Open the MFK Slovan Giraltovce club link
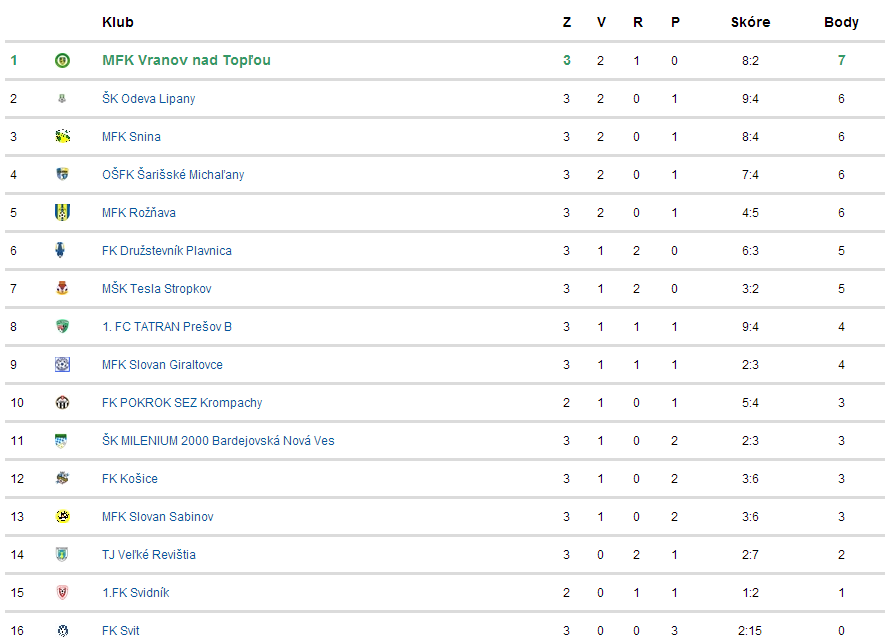Image resolution: width=887 pixels, height=643 pixels. pyautogui.click(x=162, y=365)
